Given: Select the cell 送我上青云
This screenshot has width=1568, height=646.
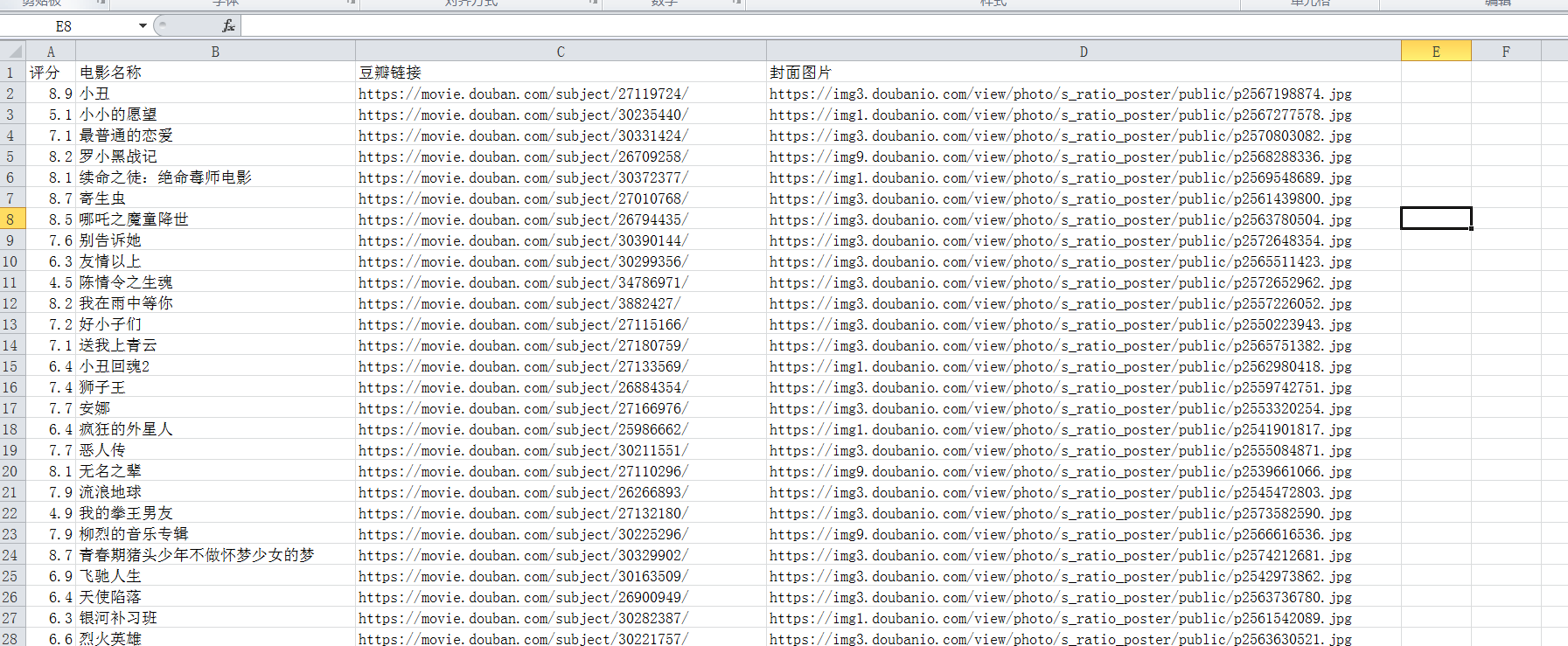Looking at the screenshot, I should pyautogui.click(x=215, y=345).
